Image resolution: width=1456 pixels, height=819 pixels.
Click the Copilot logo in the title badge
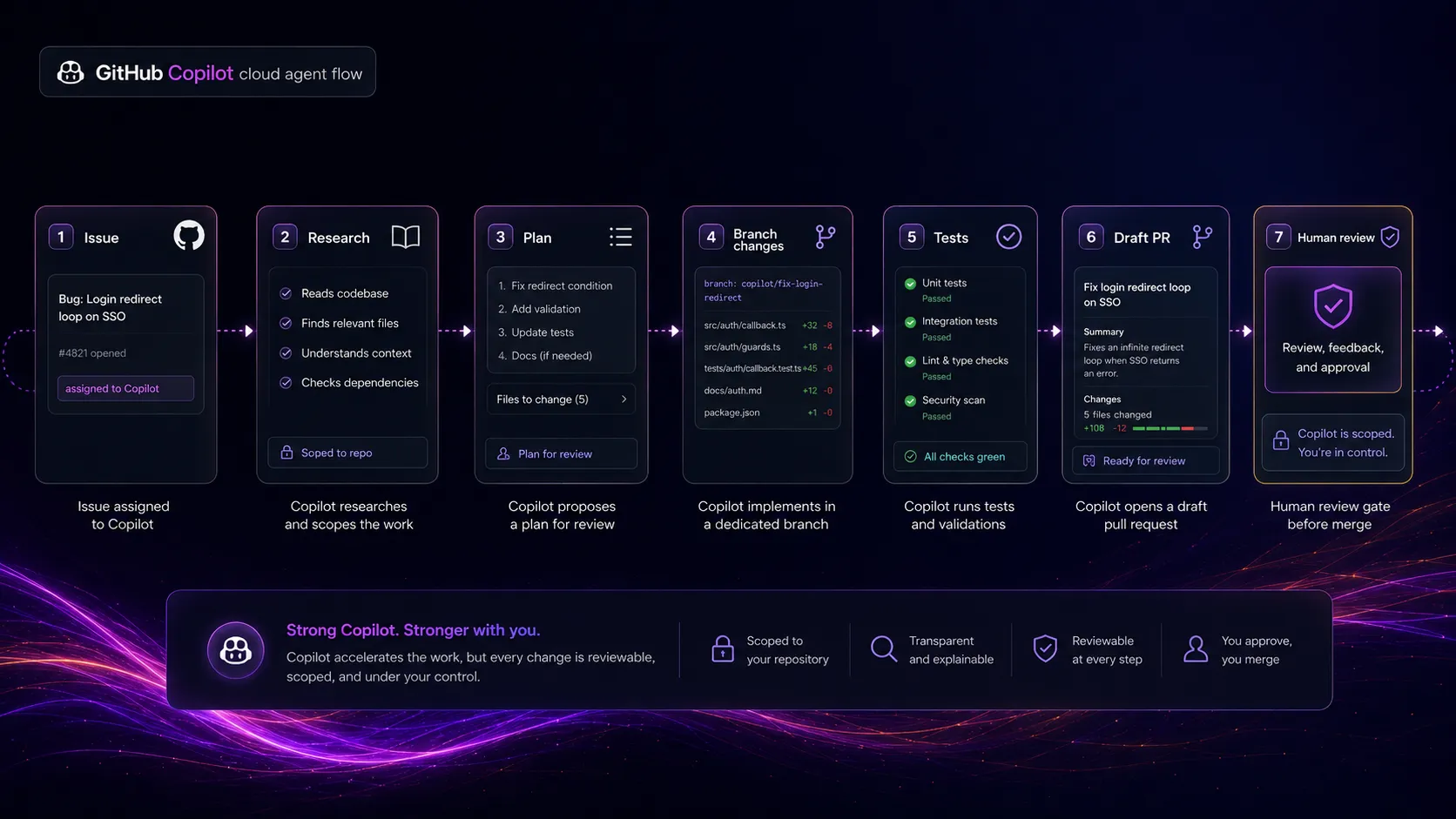(x=71, y=72)
